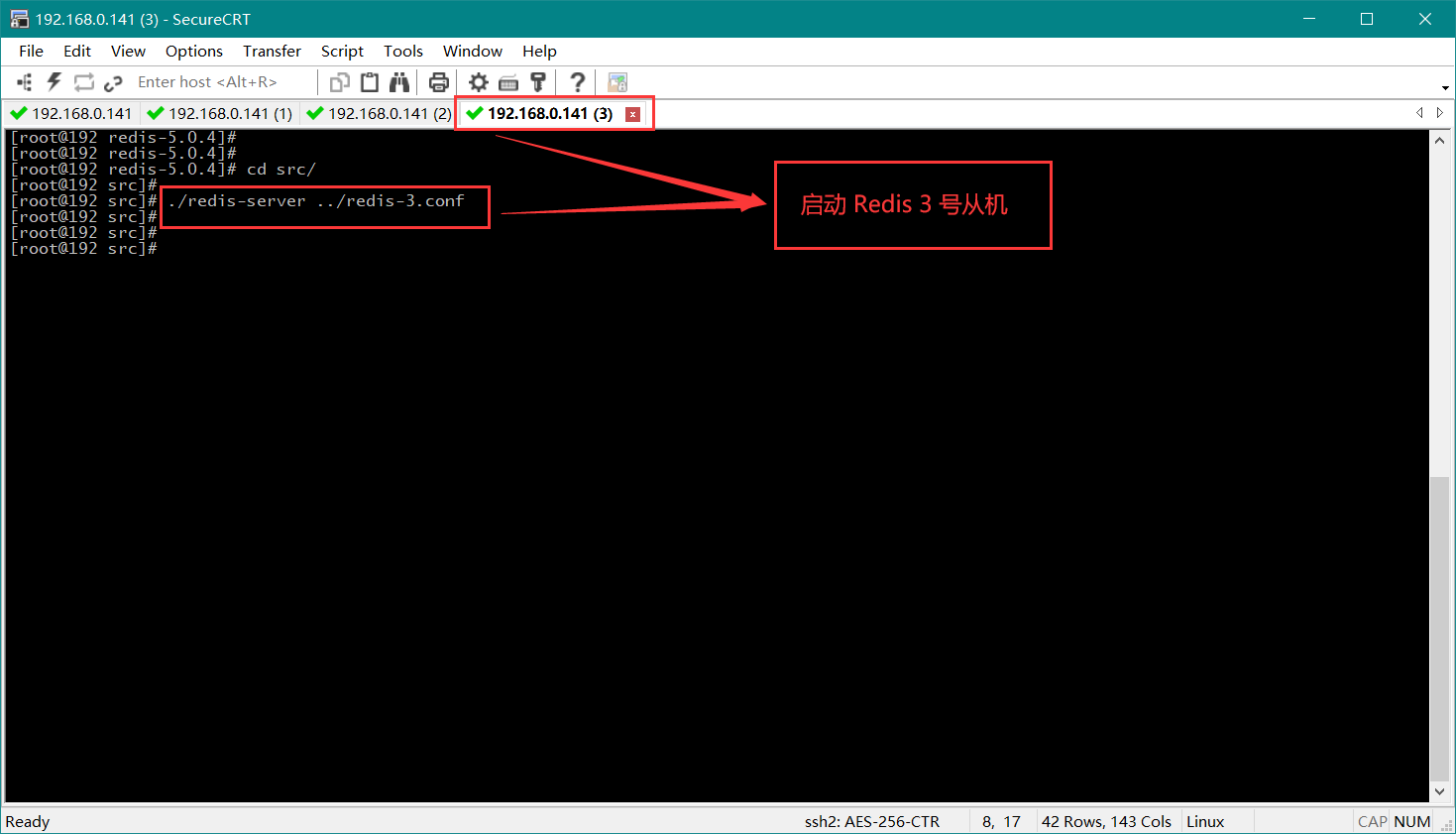Print the terminal screen via the printer icon
This screenshot has width=1456, height=834.
(x=438, y=81)
